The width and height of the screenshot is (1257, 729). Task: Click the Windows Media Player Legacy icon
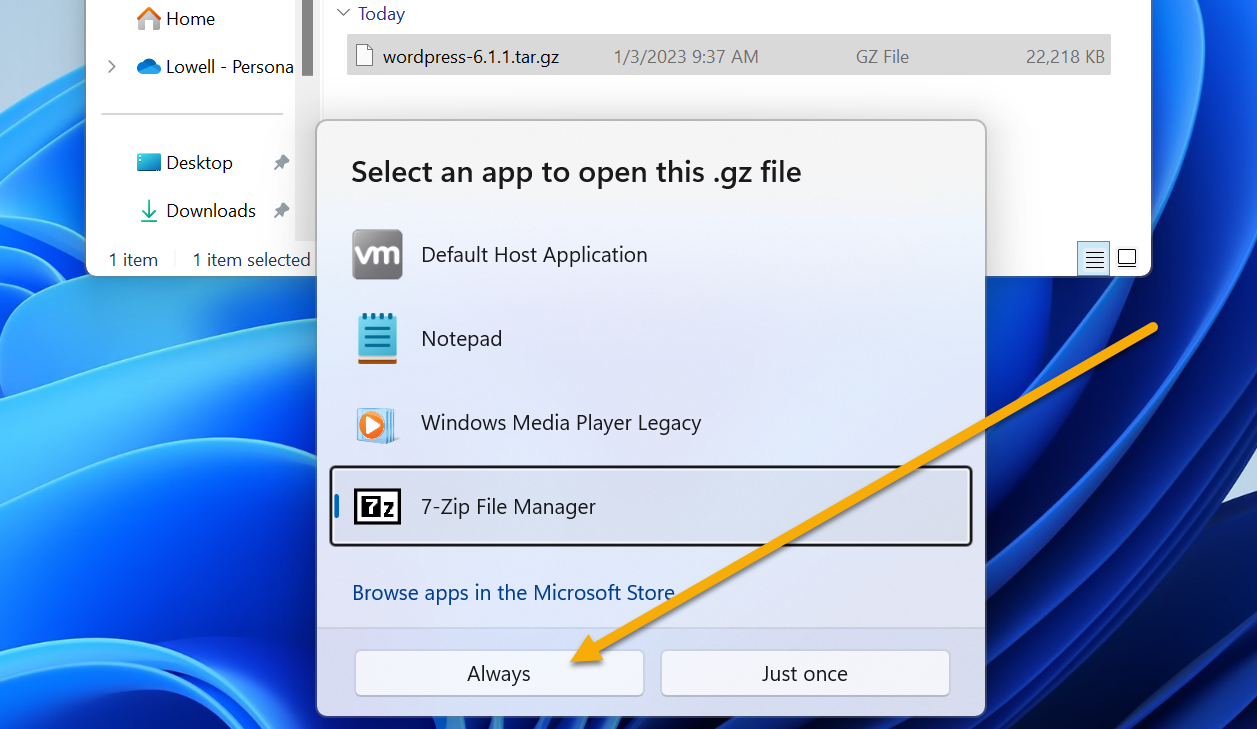[x=377, y=422]
